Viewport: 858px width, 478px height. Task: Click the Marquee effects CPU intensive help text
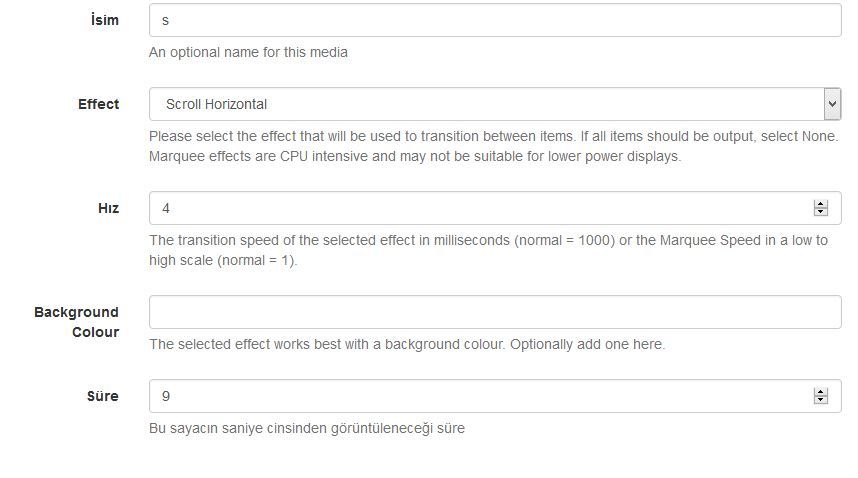pos(414,156)
